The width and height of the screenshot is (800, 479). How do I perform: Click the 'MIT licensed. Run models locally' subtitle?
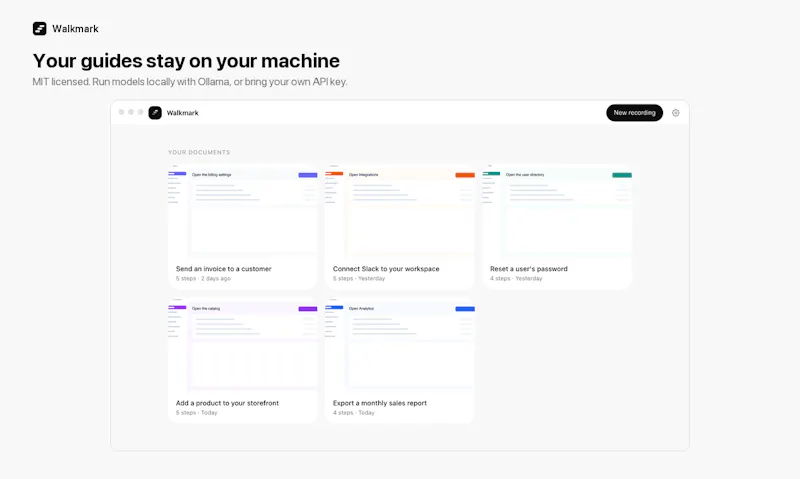(x=190, y=82)
